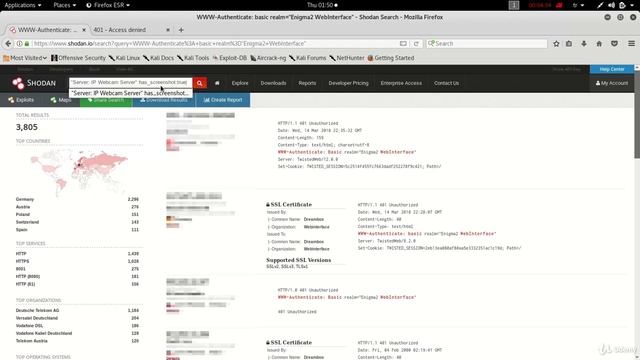Open Developer Pricing in Shodan navigation
This screenshot has height=360, width=640.
[x=349, y=83]
